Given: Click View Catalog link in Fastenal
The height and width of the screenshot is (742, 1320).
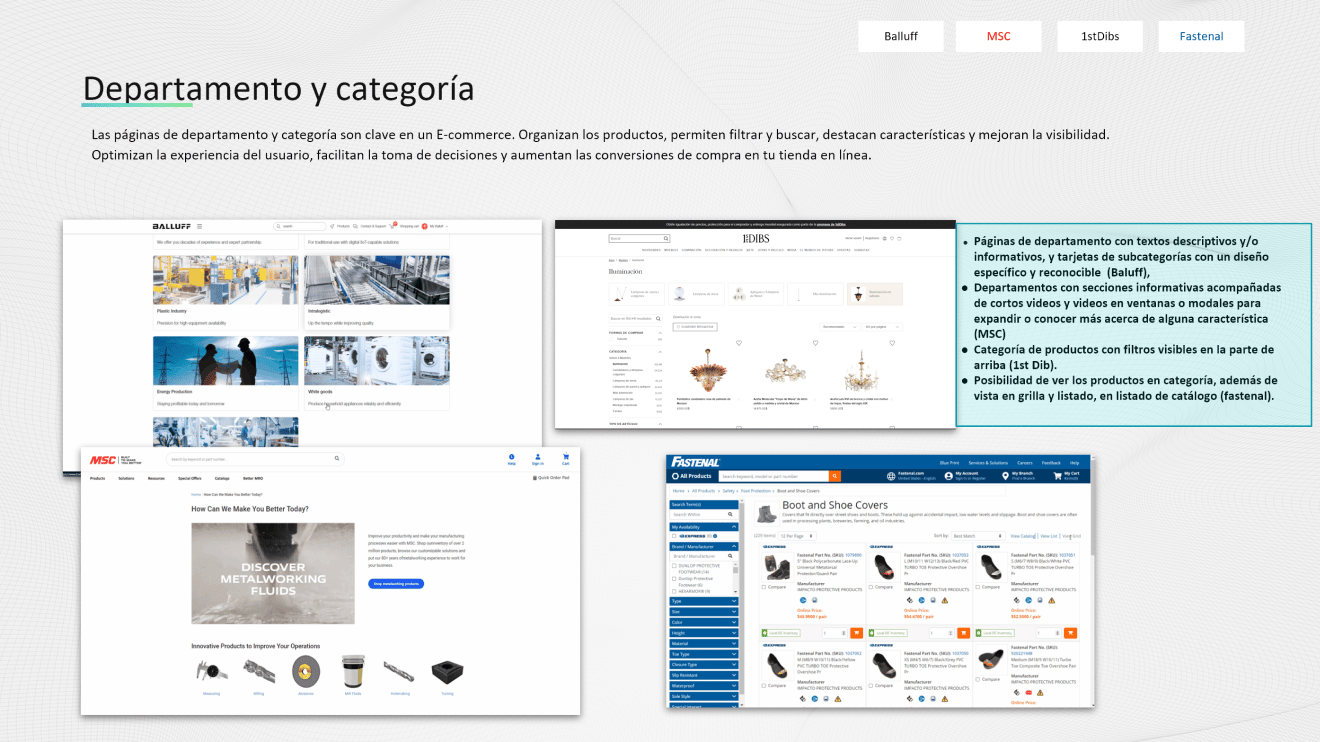Looking at the screenshot, I should tap(1023, 536).
